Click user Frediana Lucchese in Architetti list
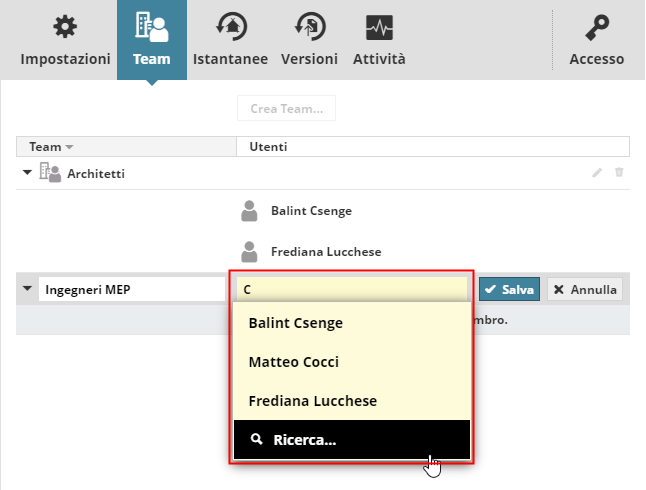This screenshot has width=646, height=490. coord(325,251)
